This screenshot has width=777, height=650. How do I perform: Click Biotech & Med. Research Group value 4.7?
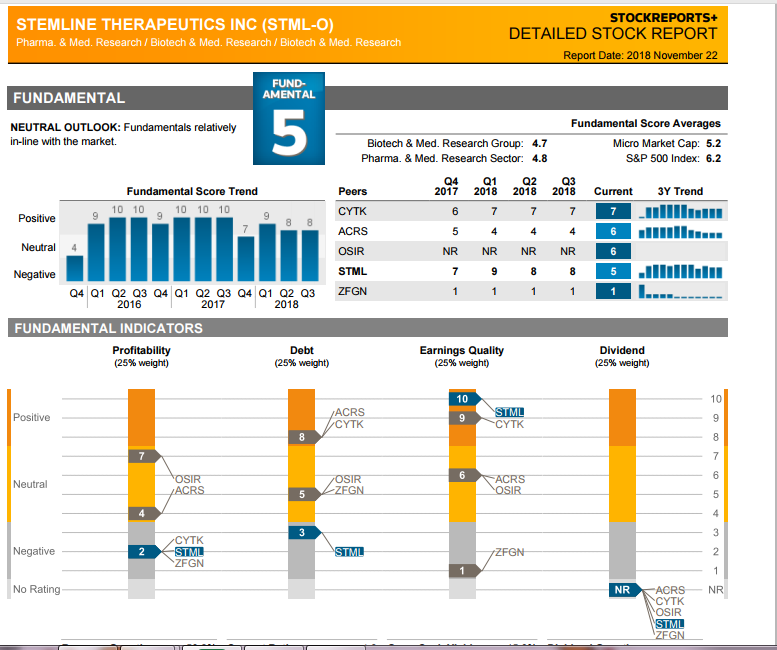point(540,143)
